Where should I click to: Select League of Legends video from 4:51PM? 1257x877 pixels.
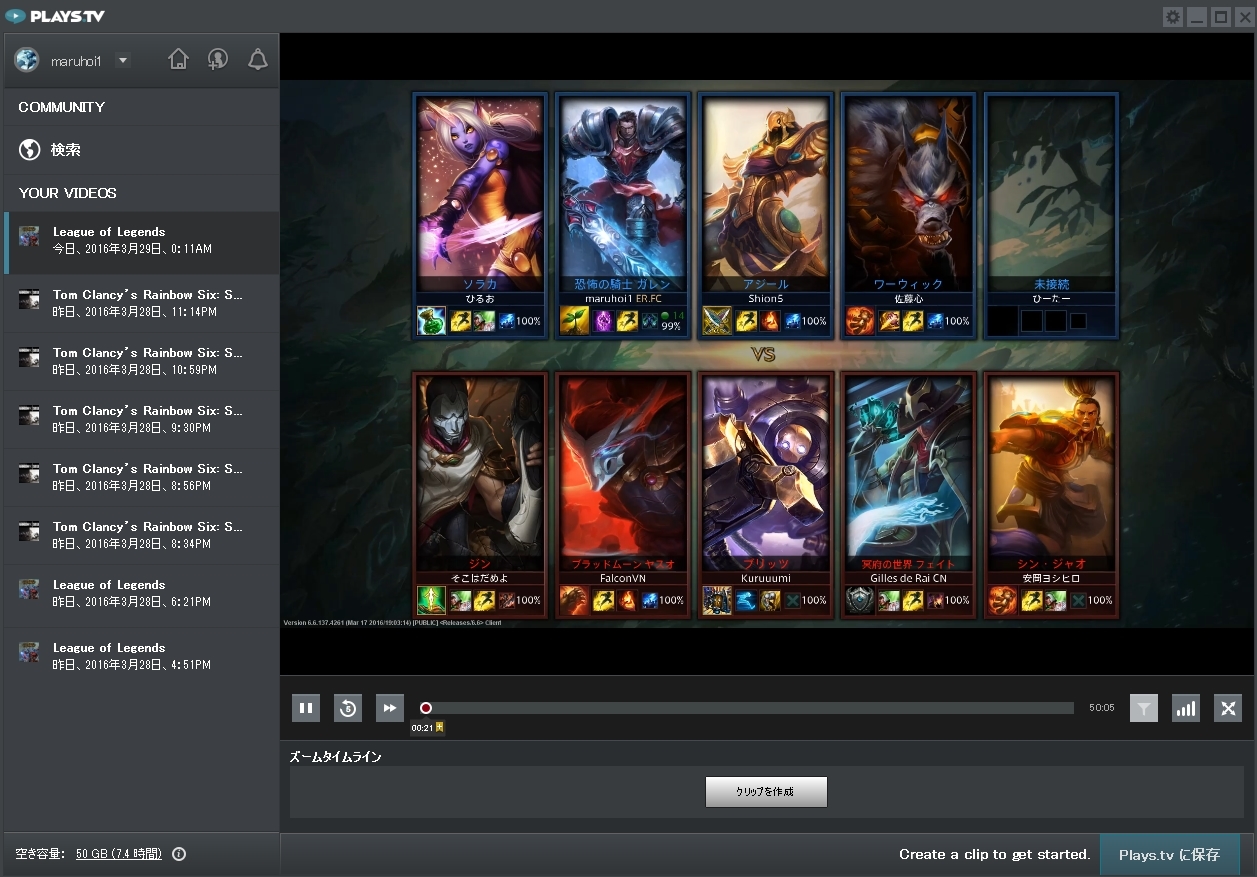pos(142,656)
